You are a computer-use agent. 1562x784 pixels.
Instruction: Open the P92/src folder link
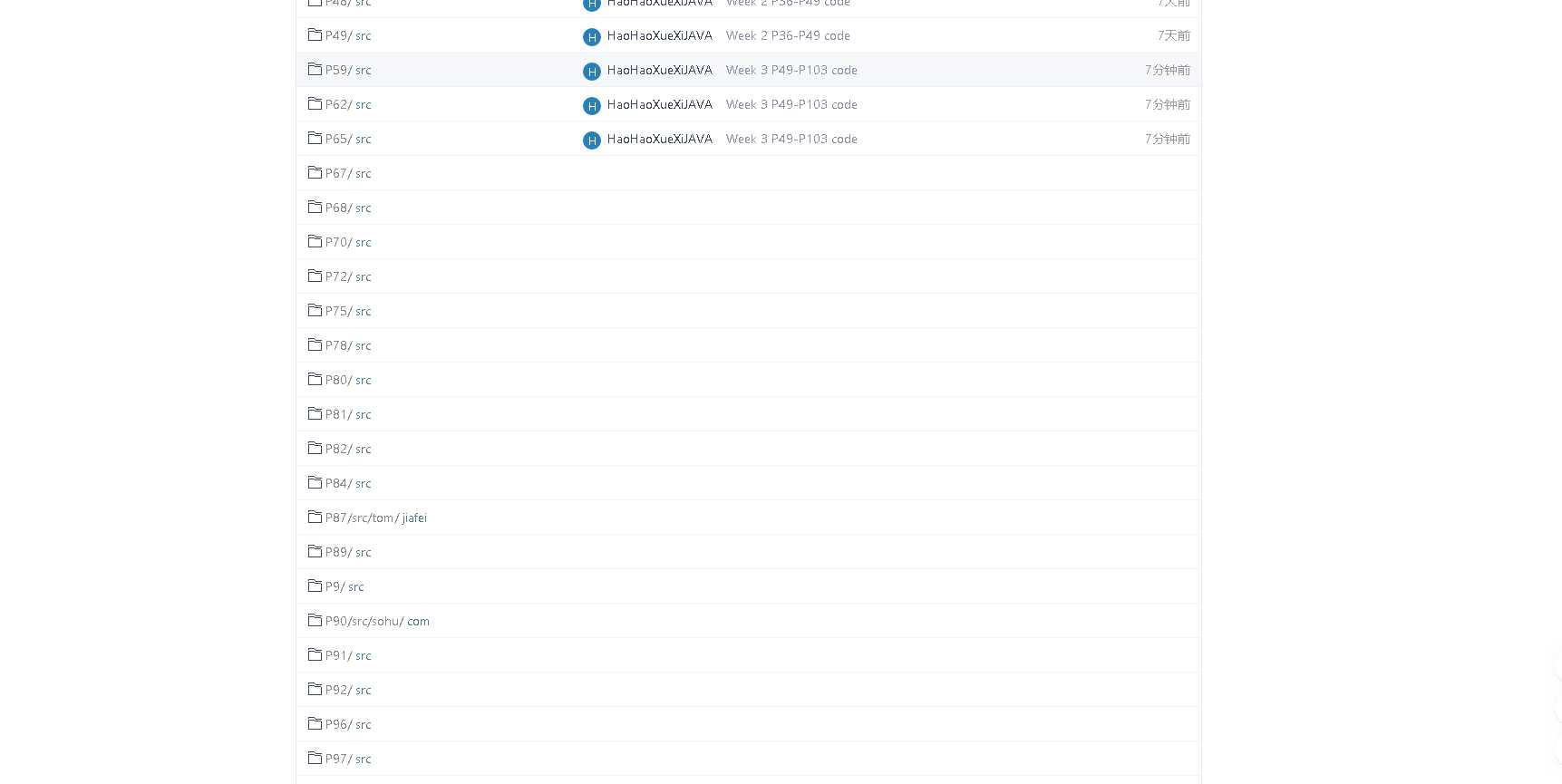click(x=348, y=690)
